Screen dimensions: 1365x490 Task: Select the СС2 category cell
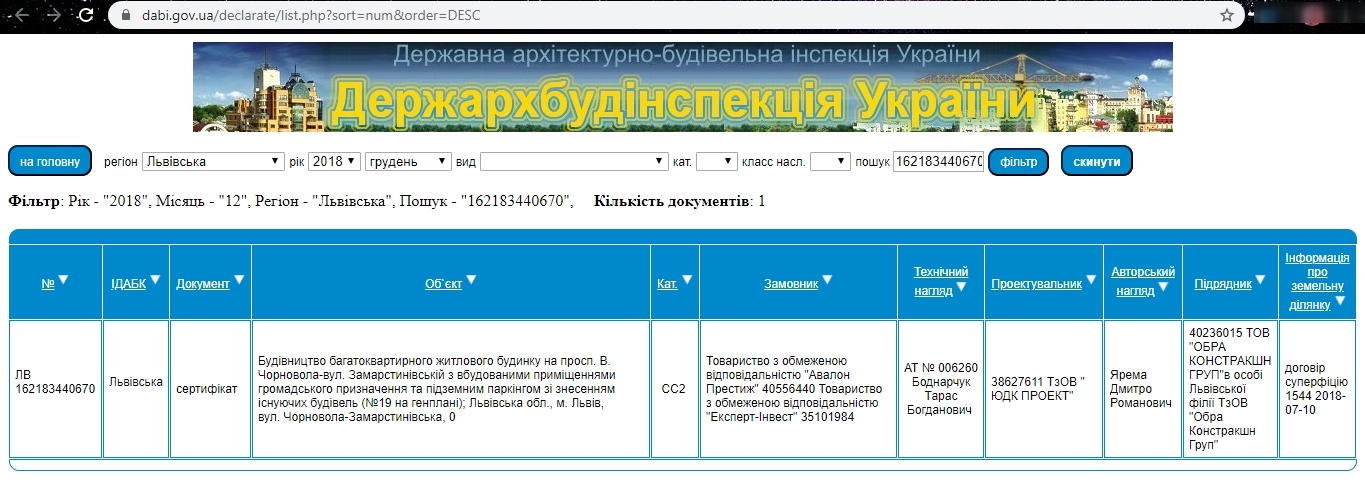675,389
